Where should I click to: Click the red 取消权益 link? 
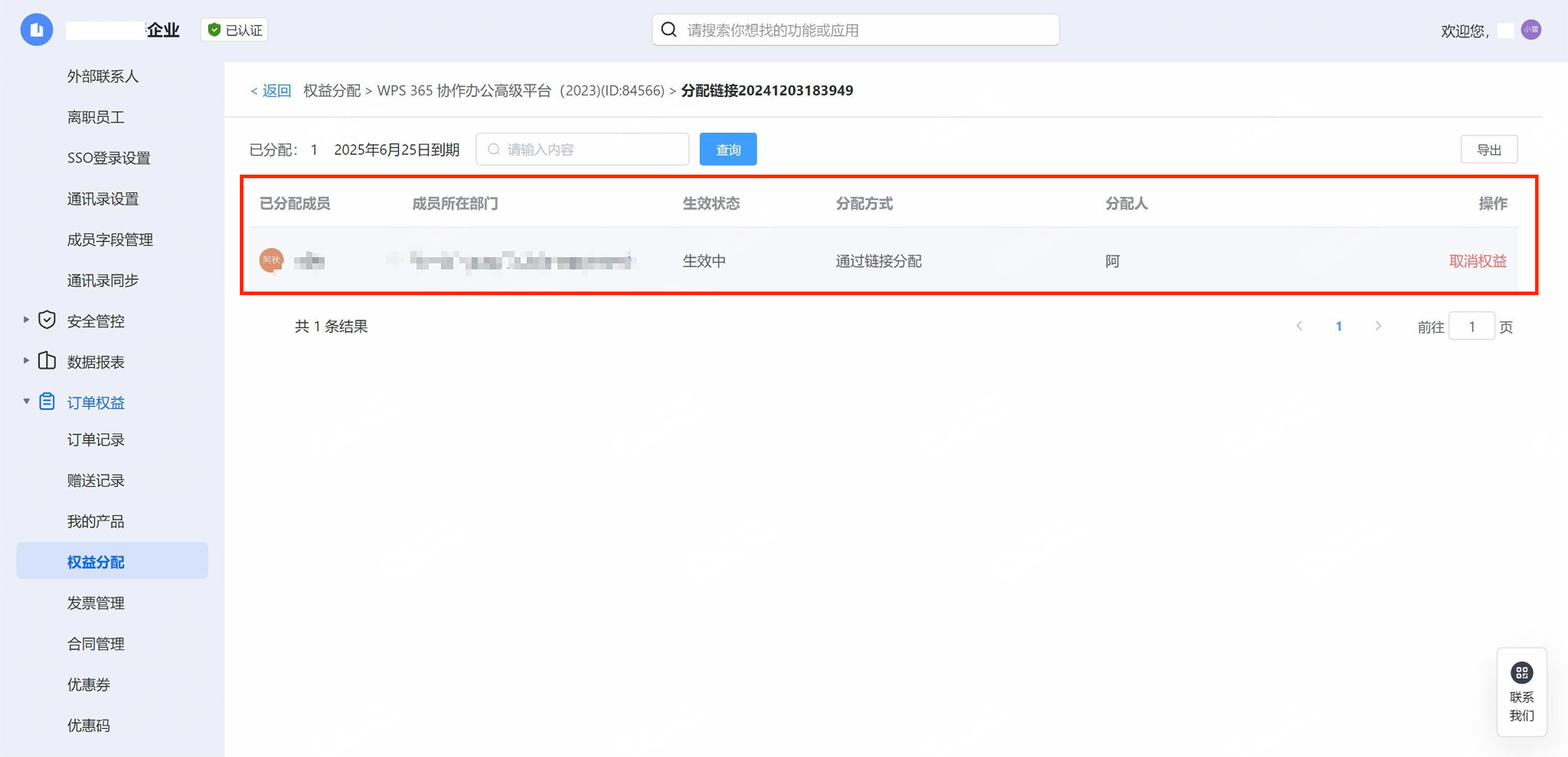click(1477, 261)
